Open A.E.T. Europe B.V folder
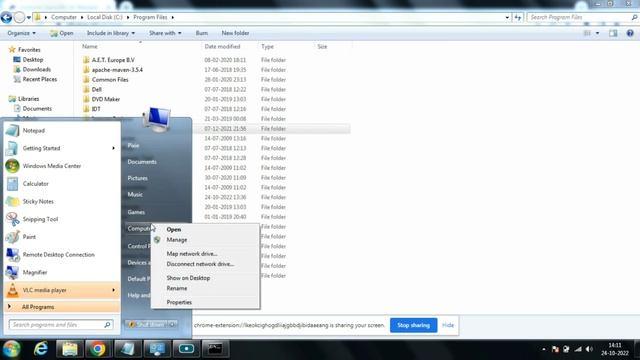Viewport: 640px width, 360px height. click(x=113, y=60)
